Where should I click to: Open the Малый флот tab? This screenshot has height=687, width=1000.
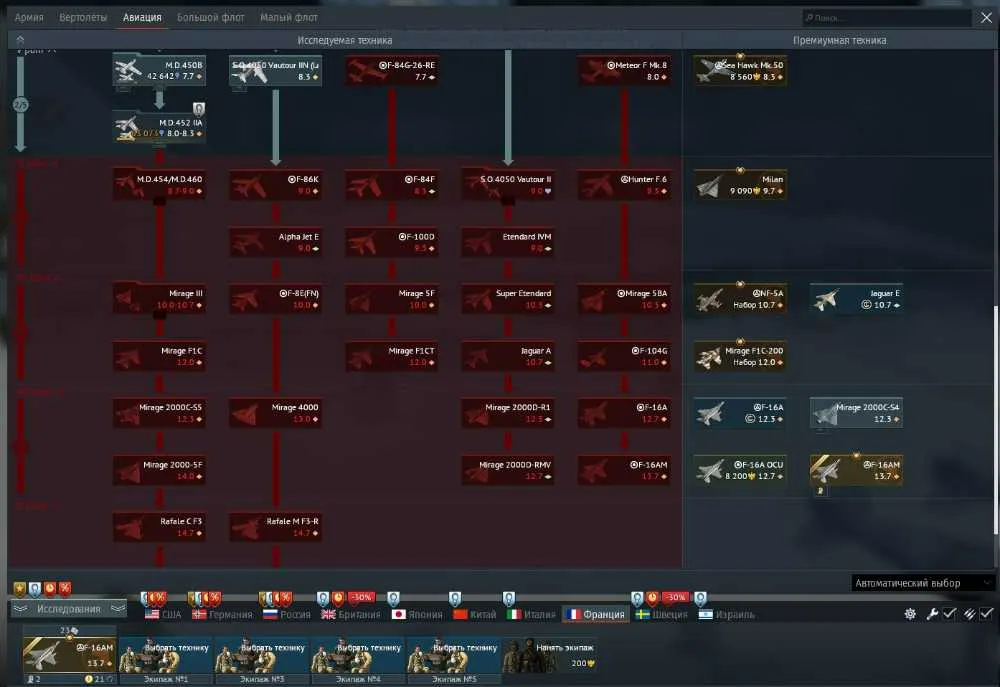(x=289, y=17)
